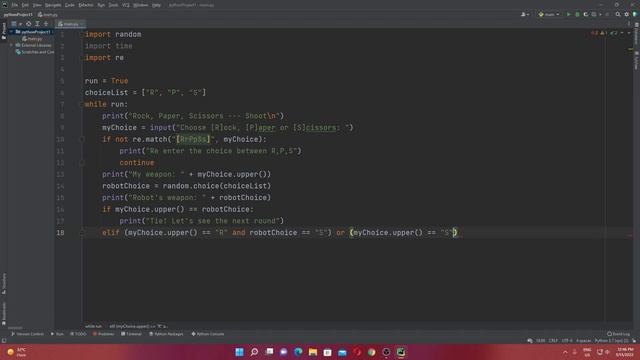Click the Python interpreter status bar entry
The height and width of the screenshot is (360, 640).
[611, 340]
